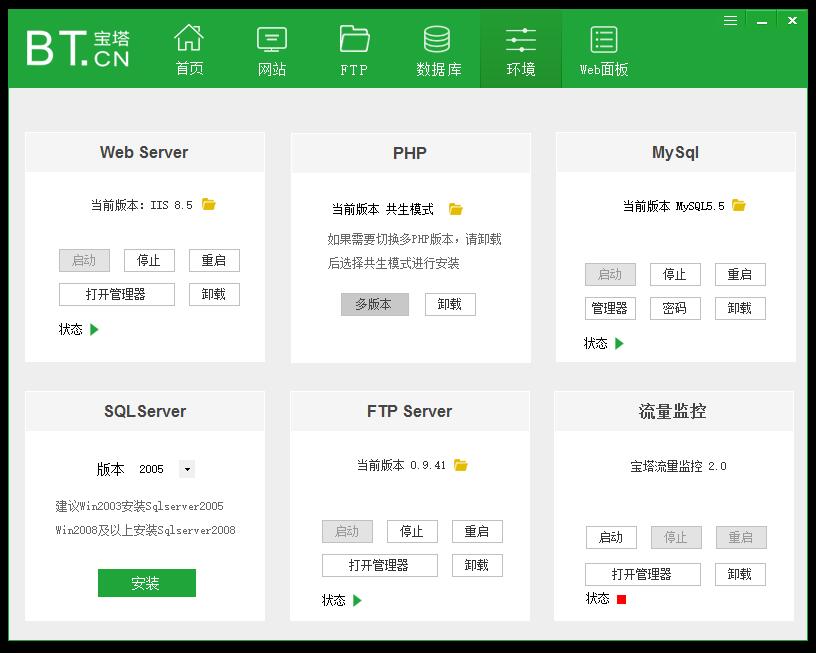The width and height of the screenshot is (816, 653).
Task: Expand the SQLServer version dropdown arrow
Action: click(x=187, y=469)
